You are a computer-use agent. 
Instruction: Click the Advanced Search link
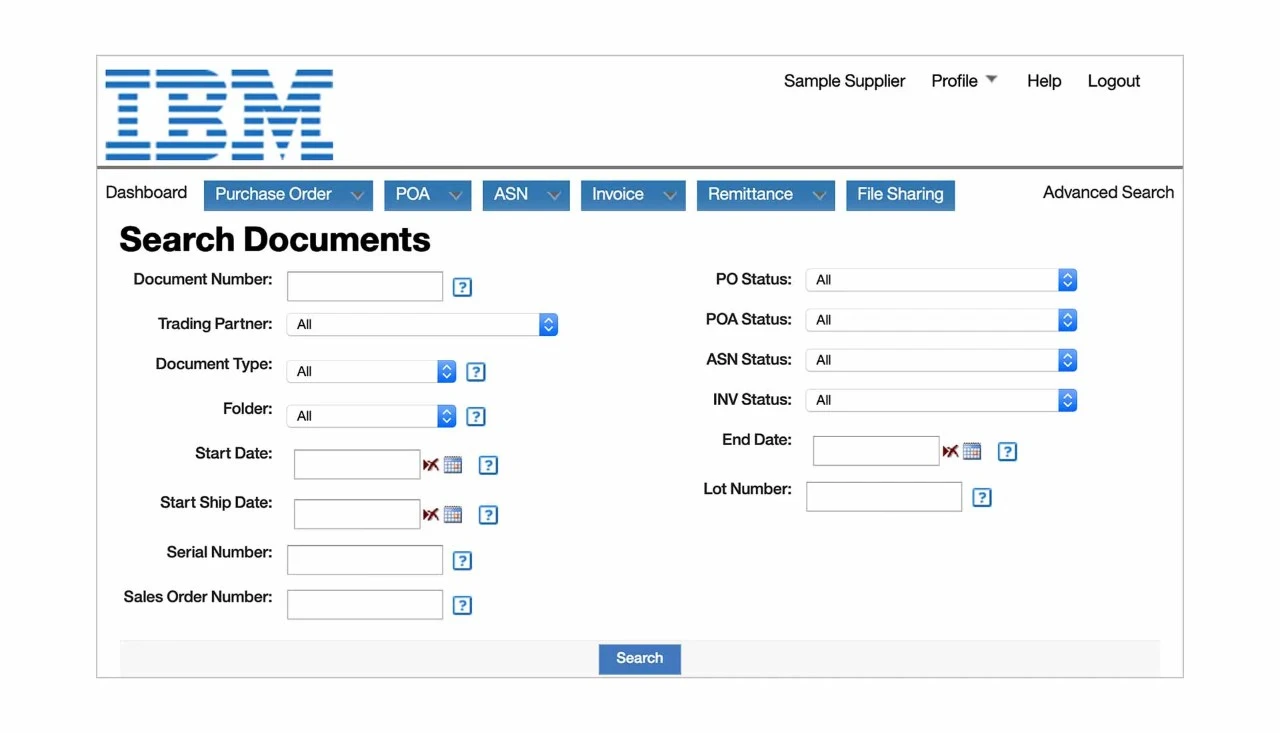pos(1108,193)
